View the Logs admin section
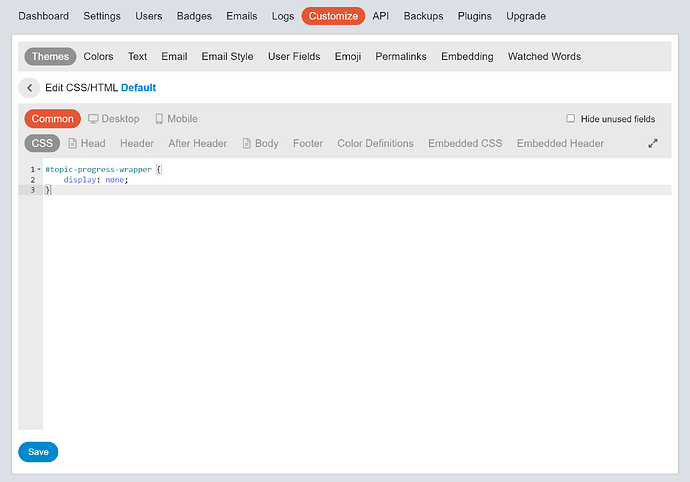This screenshot has width=690, height=482. [283, 16]
